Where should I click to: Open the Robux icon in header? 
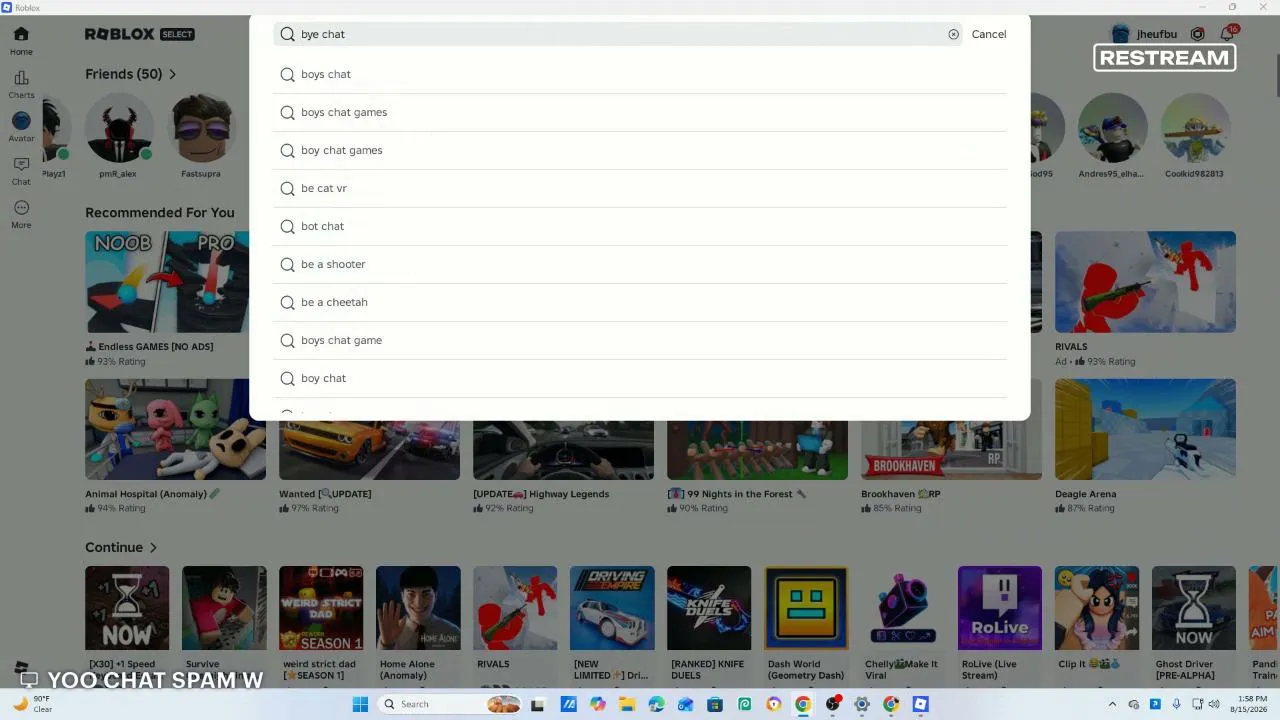[x=1197, y=34]
